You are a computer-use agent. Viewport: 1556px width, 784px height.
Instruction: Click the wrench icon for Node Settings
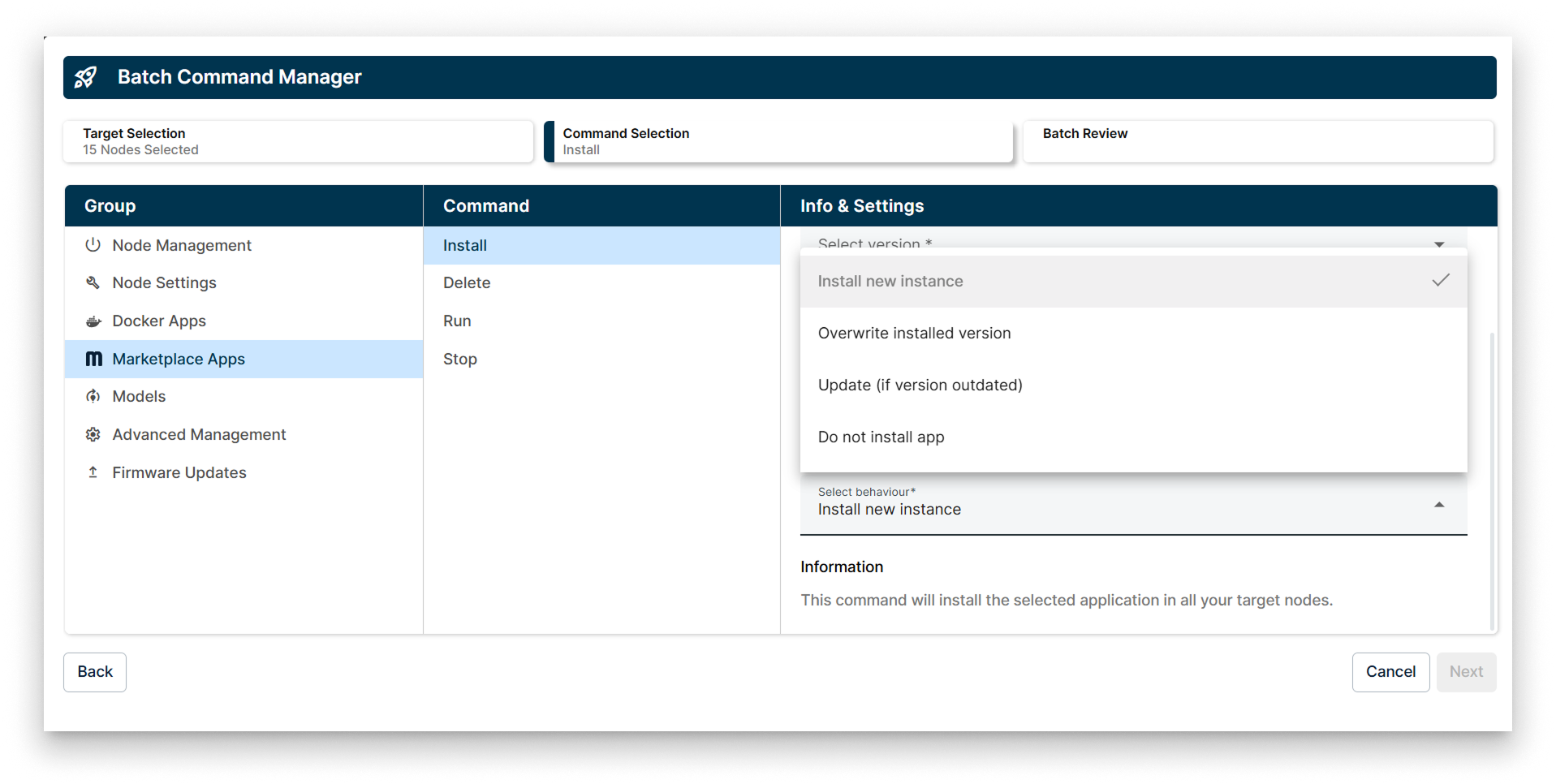click(x=93, y=282)
